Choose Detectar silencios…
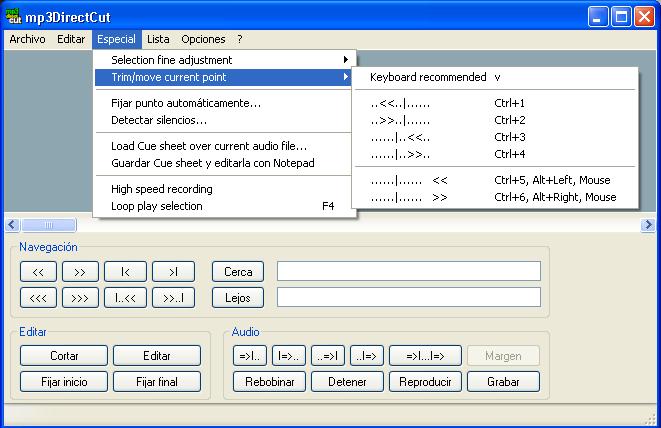The width and height of the screenshot is (661, 428). click(x=223, y=120)
